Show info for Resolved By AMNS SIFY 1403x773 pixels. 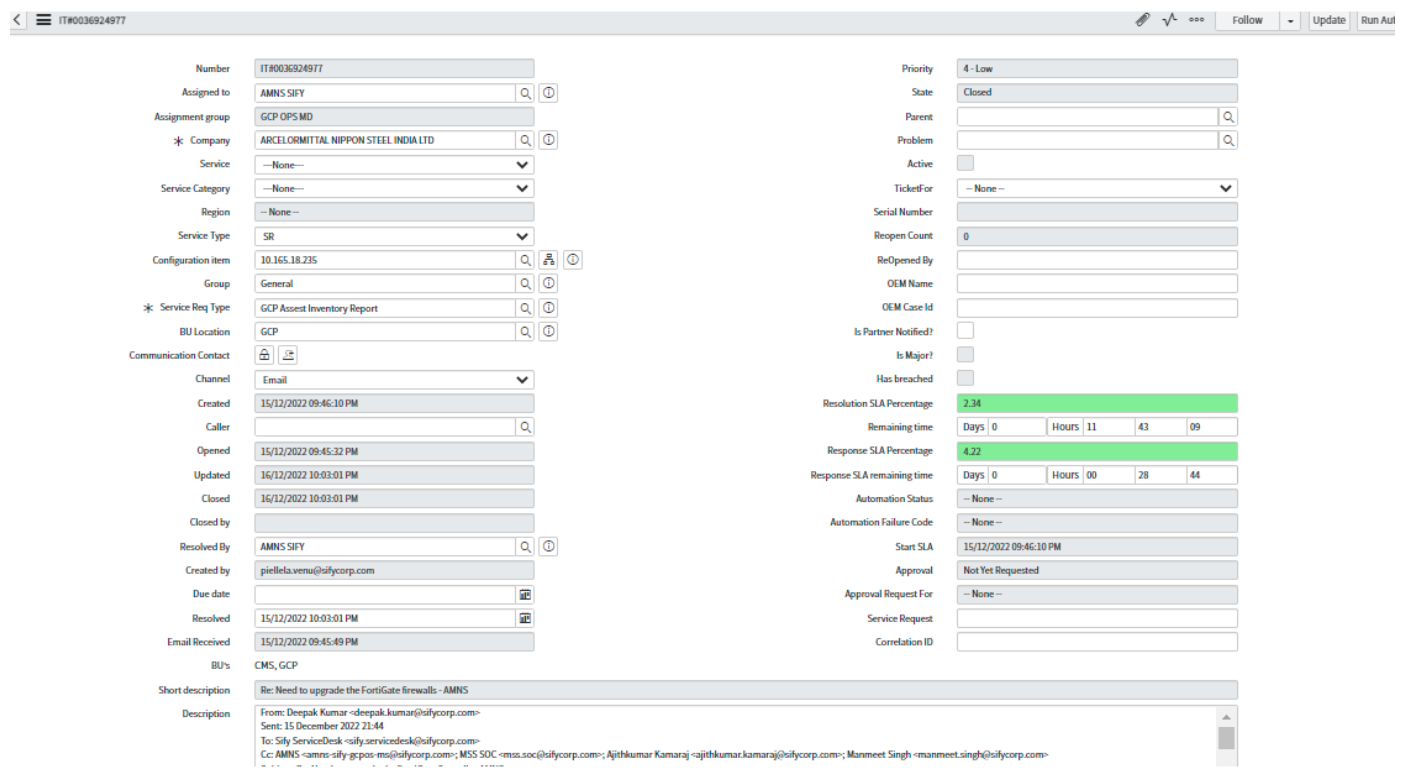[x=548, y=547]
